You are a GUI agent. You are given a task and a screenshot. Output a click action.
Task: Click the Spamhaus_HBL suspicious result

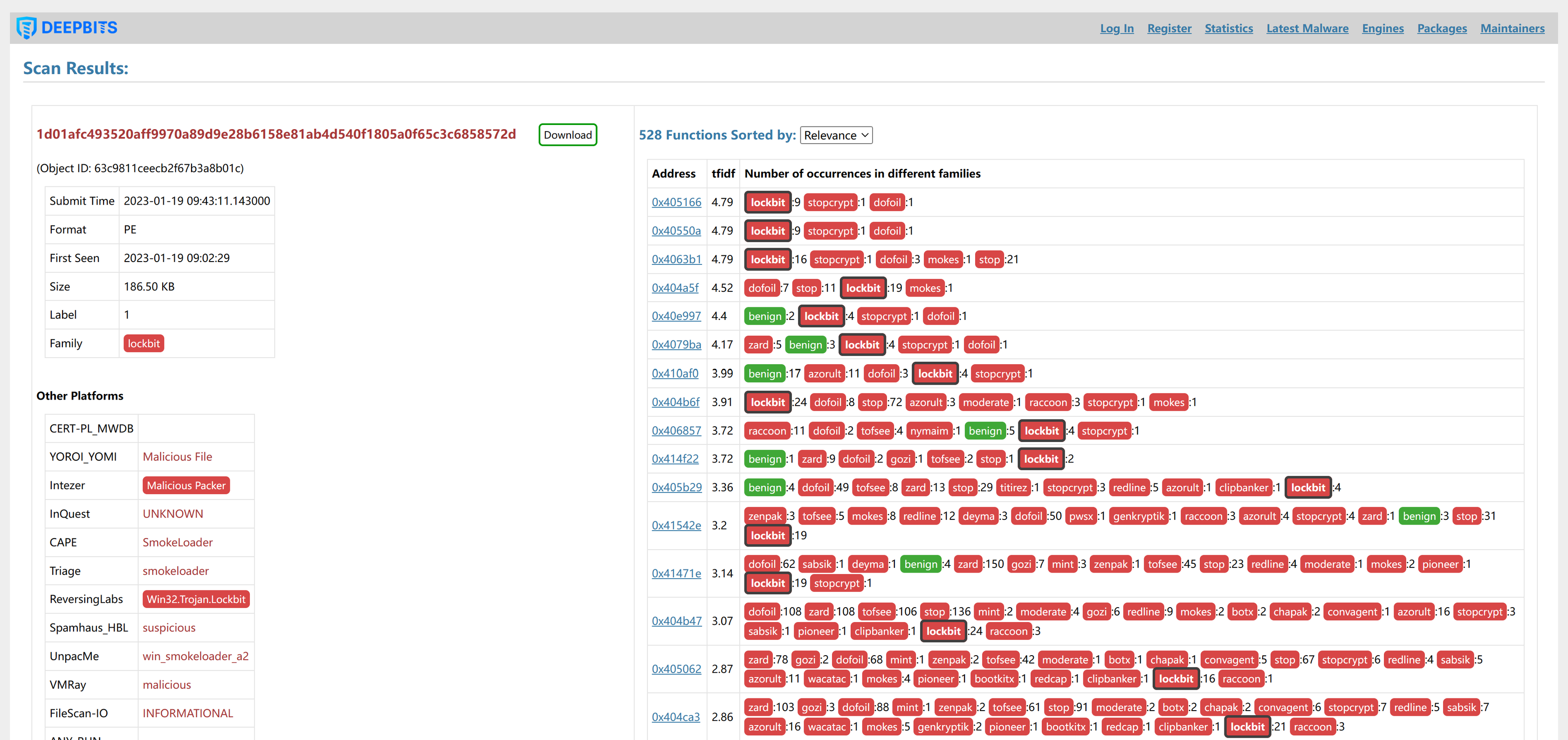tap(169, 627)
